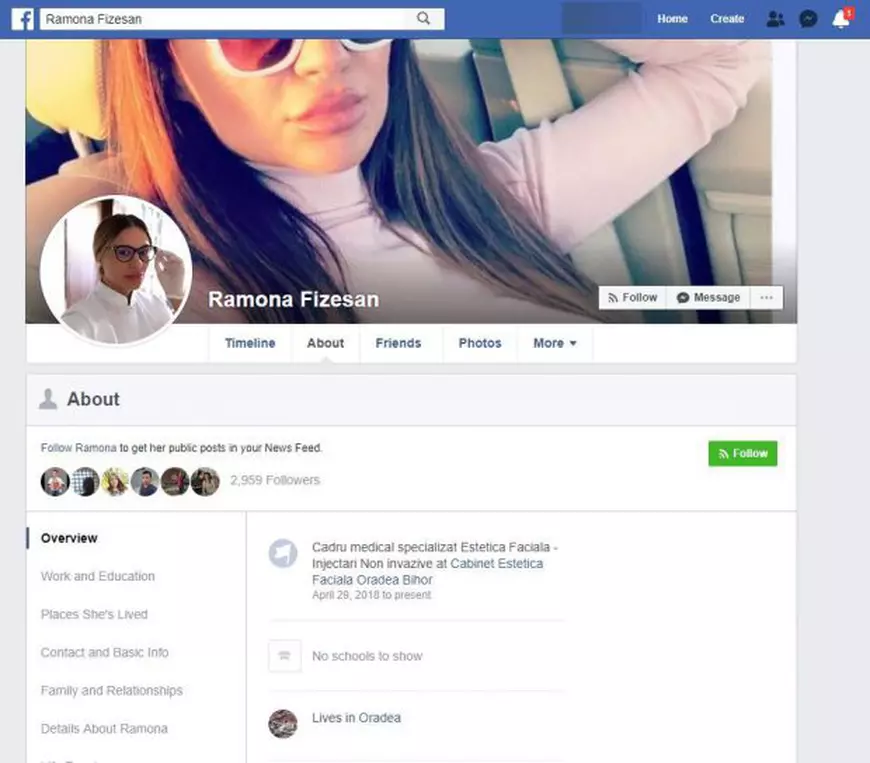
Task: Open Messenger from the top bar
Action: point(808,18)
